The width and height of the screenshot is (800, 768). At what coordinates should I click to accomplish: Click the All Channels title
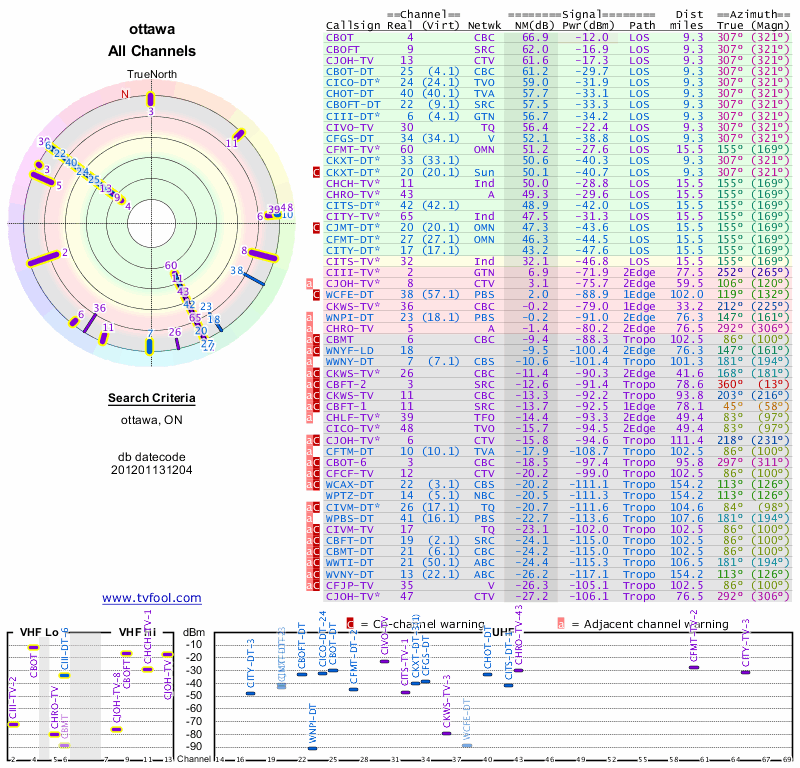pos(152,51)
